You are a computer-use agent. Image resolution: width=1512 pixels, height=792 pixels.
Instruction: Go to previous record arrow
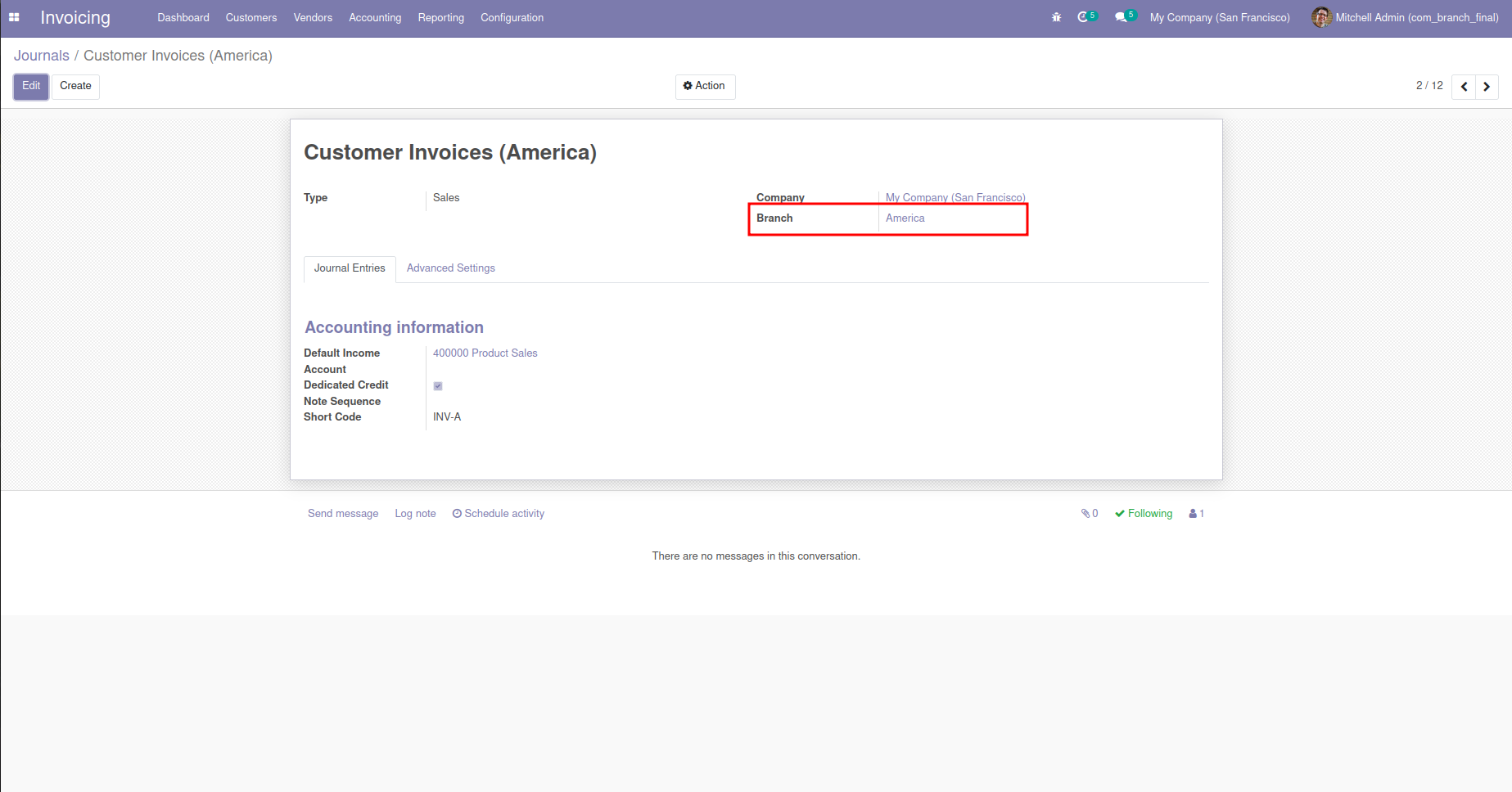pos(1464,87)
